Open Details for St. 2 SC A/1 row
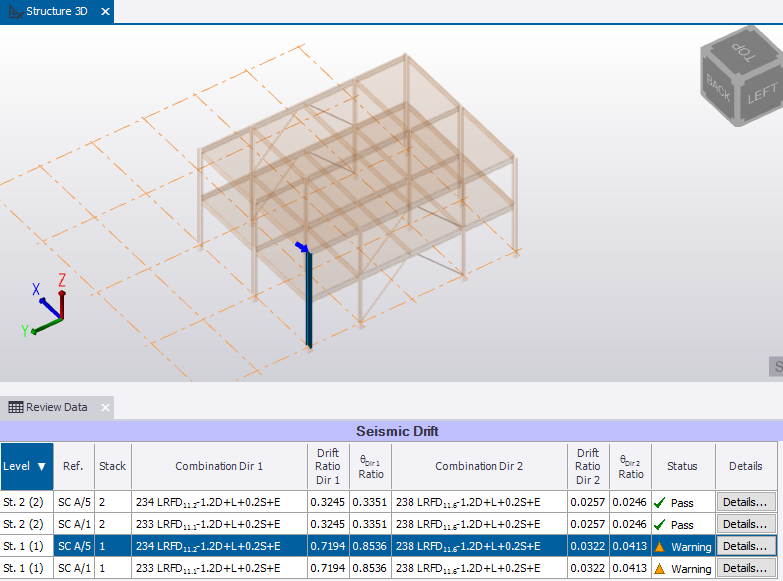This screenshot has width=783, height=581. pyautogui.click(x=746, y=524)
